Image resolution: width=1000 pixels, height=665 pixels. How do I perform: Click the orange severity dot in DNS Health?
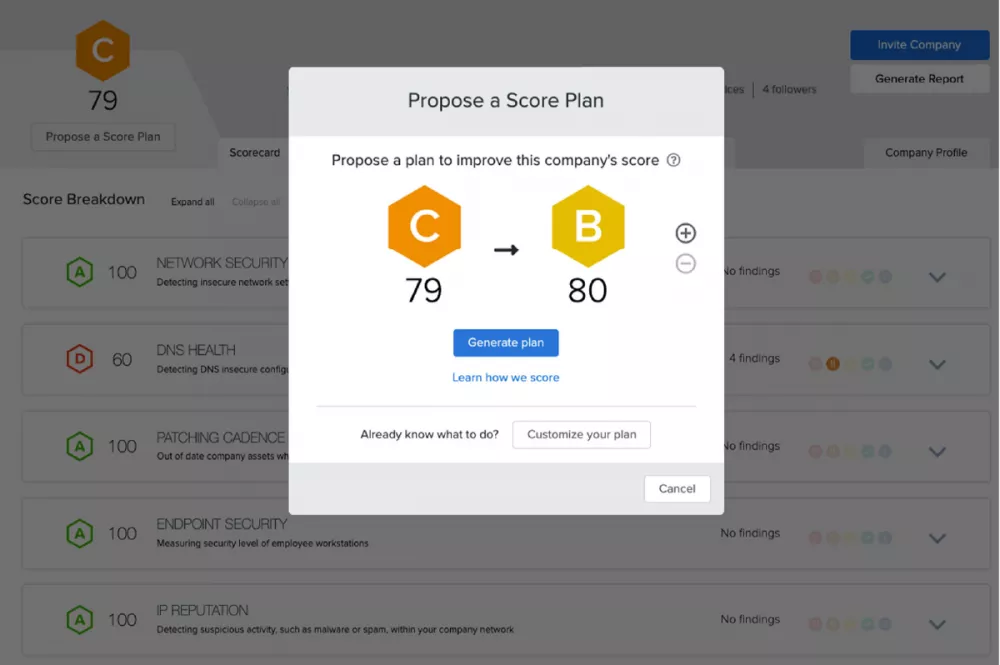(x=833, y=364)
